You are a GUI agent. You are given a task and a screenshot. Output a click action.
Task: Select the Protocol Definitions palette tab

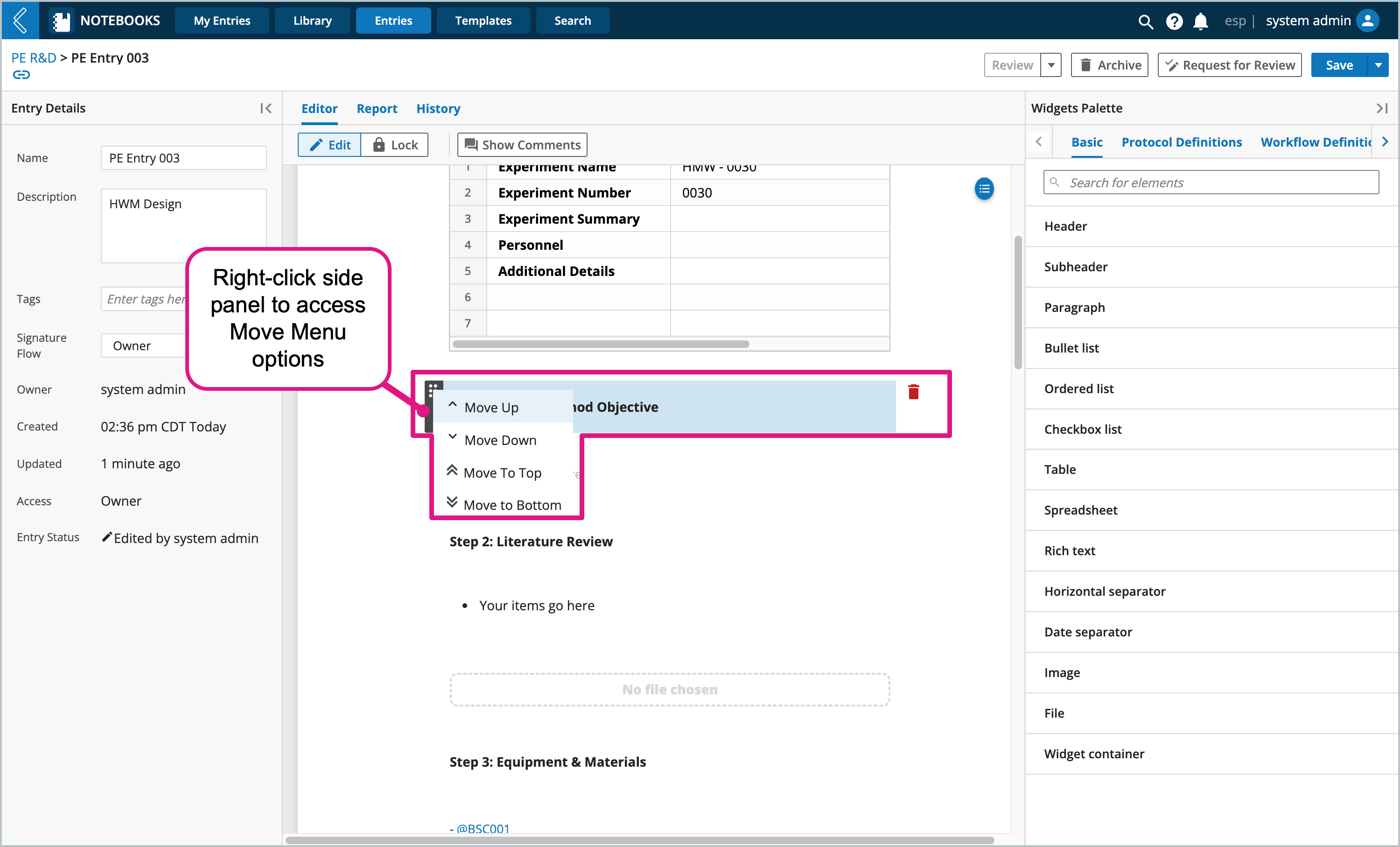tap(1181, 142)
